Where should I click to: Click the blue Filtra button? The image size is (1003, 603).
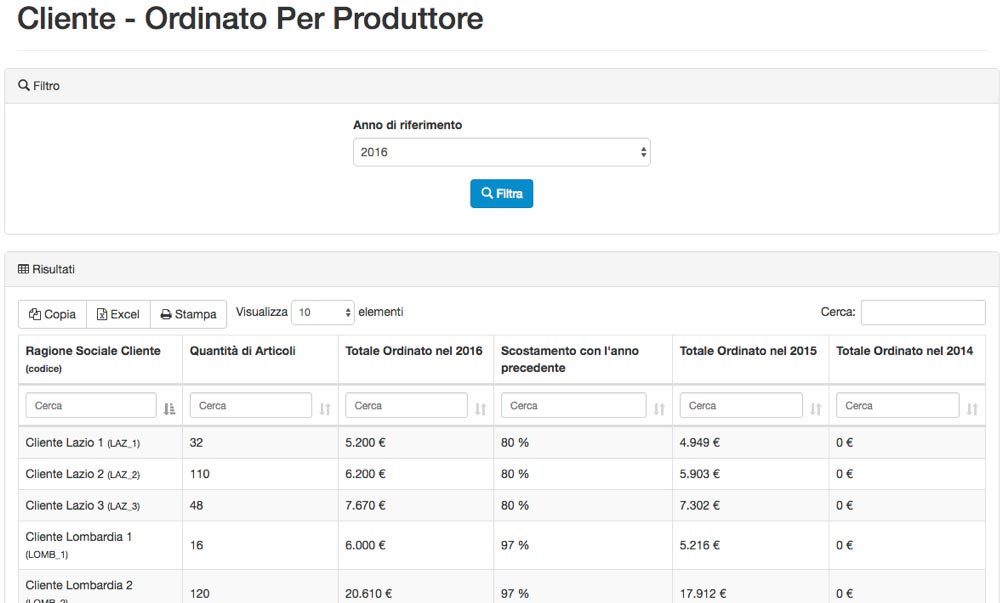501,193
